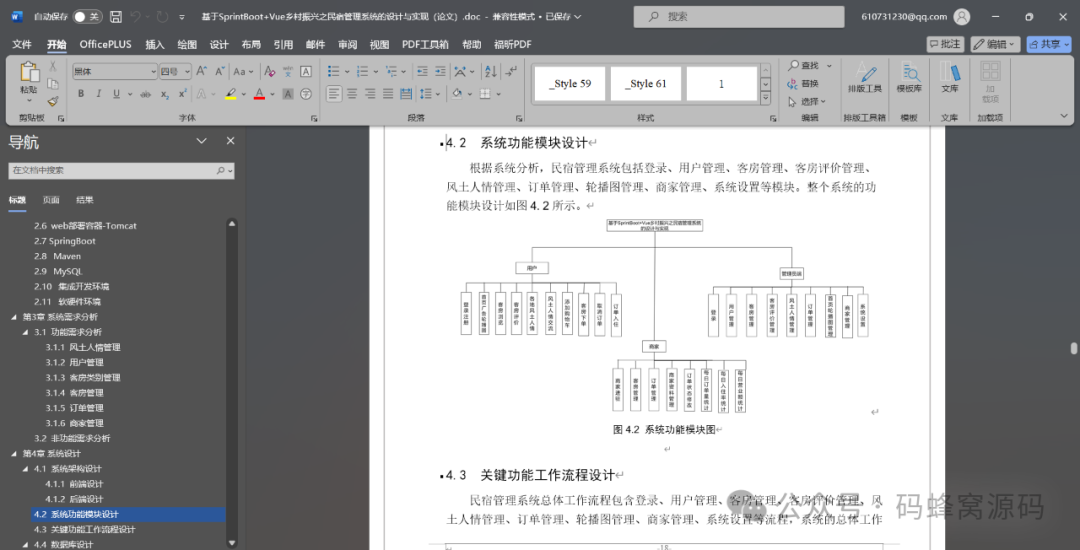Open the Change Case Aa dropdown
Viewport: 1080px width, 550px height.
click(x=243, y=71)
